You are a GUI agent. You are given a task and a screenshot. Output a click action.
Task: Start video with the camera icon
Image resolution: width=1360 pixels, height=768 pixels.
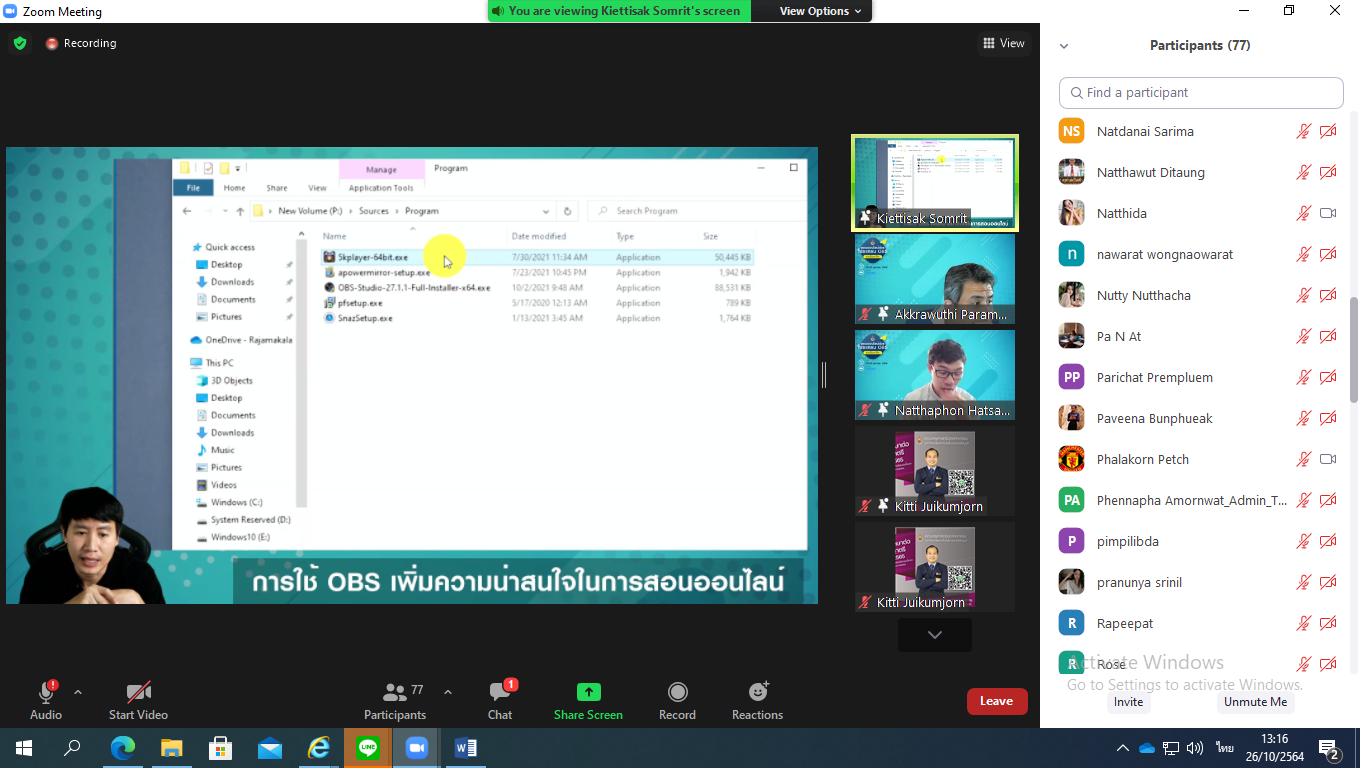[x=138, y=692]
